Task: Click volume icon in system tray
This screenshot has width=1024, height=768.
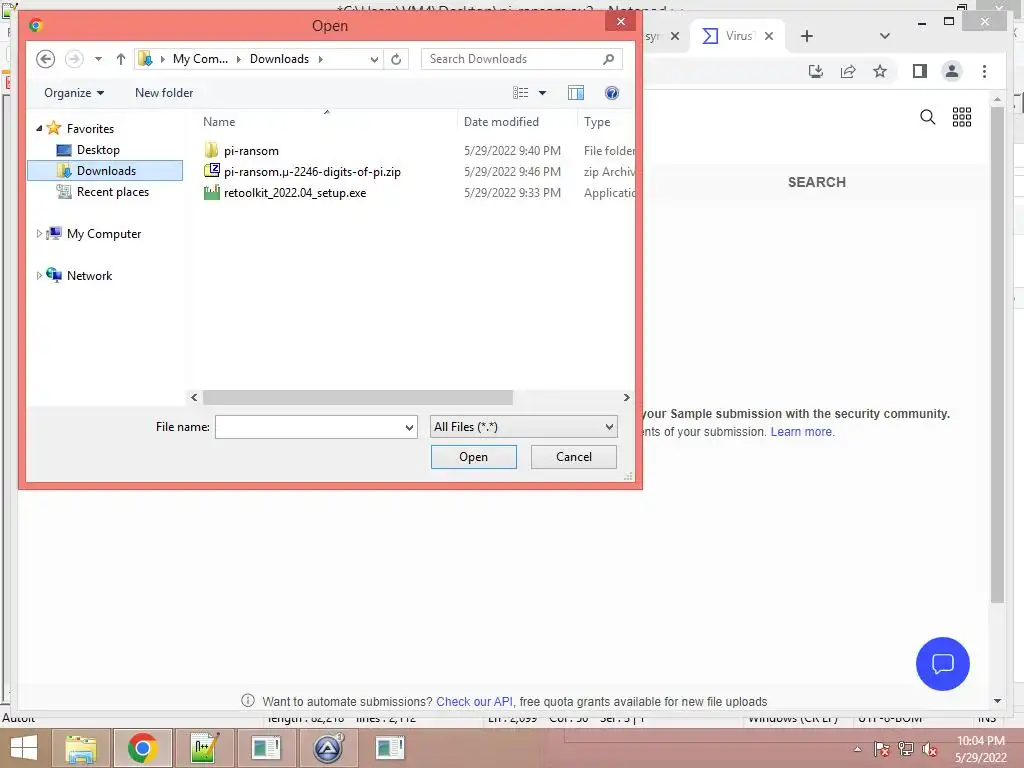Action: [x=929, y=749]
